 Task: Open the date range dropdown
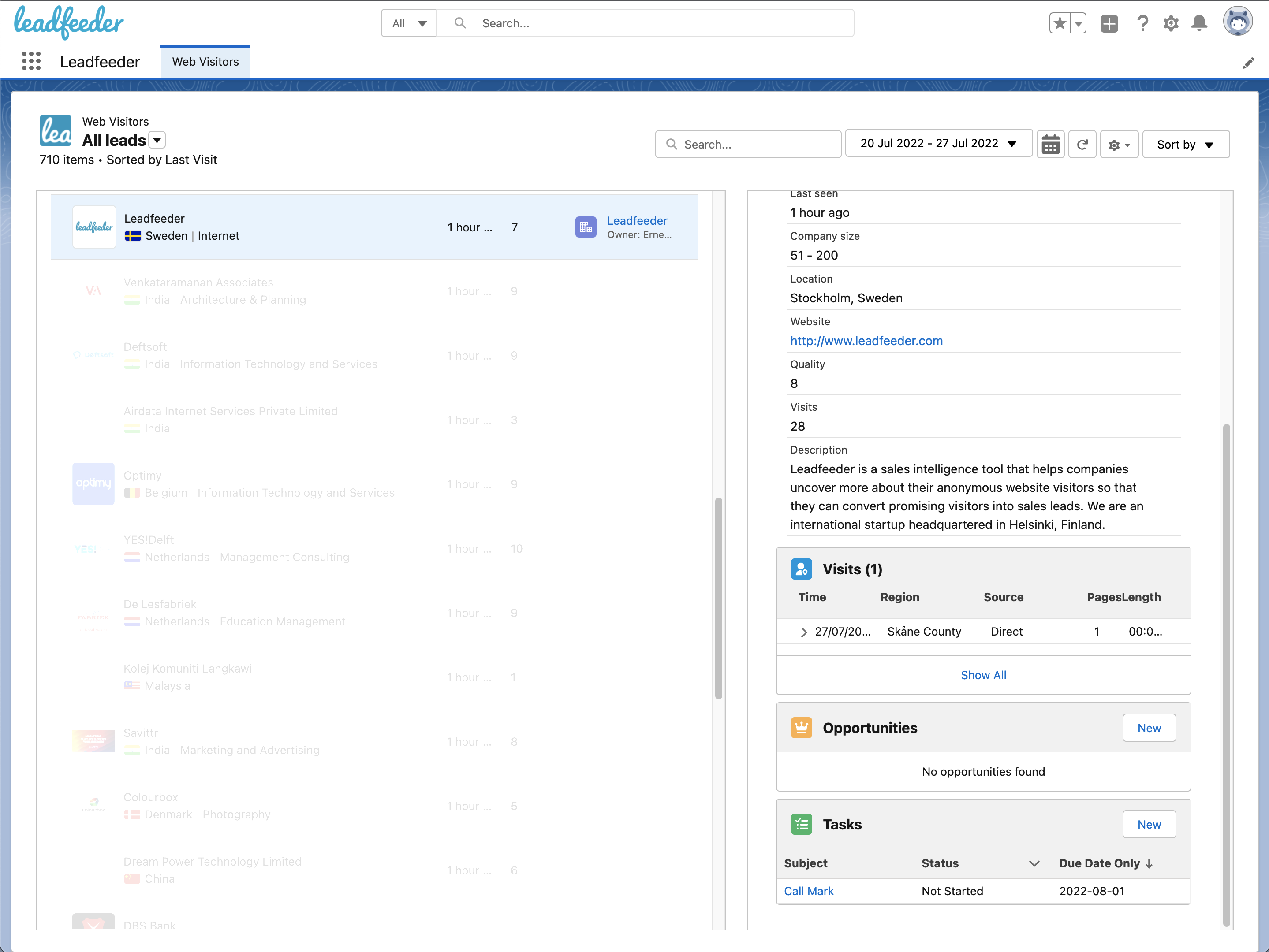pos(939,144)
